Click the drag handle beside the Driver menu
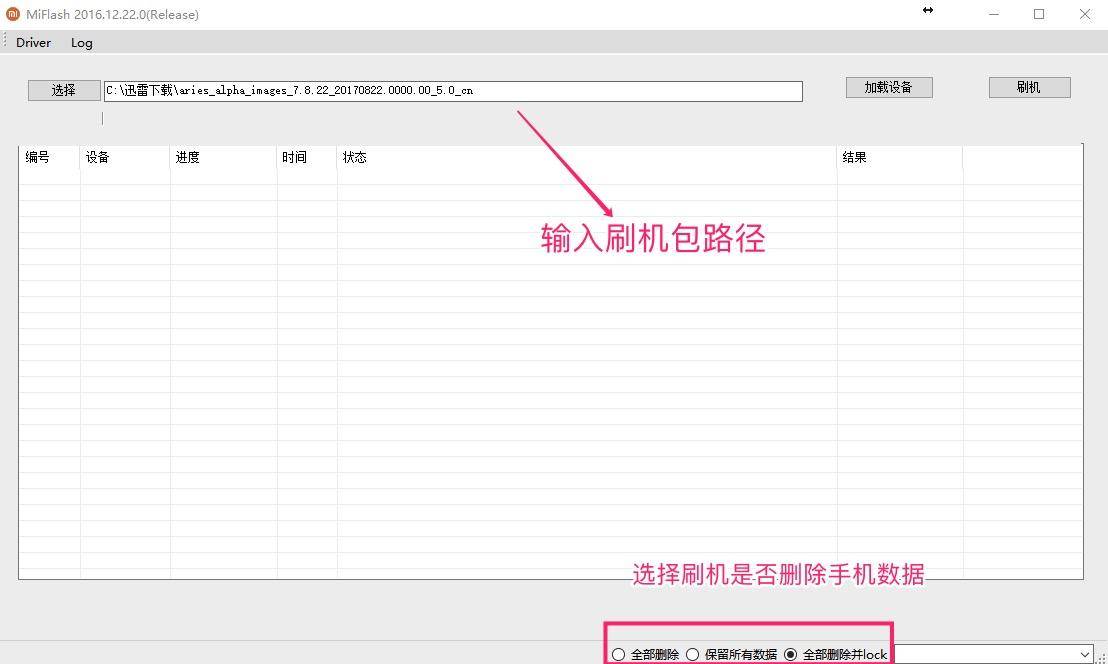 coord(4,43)
